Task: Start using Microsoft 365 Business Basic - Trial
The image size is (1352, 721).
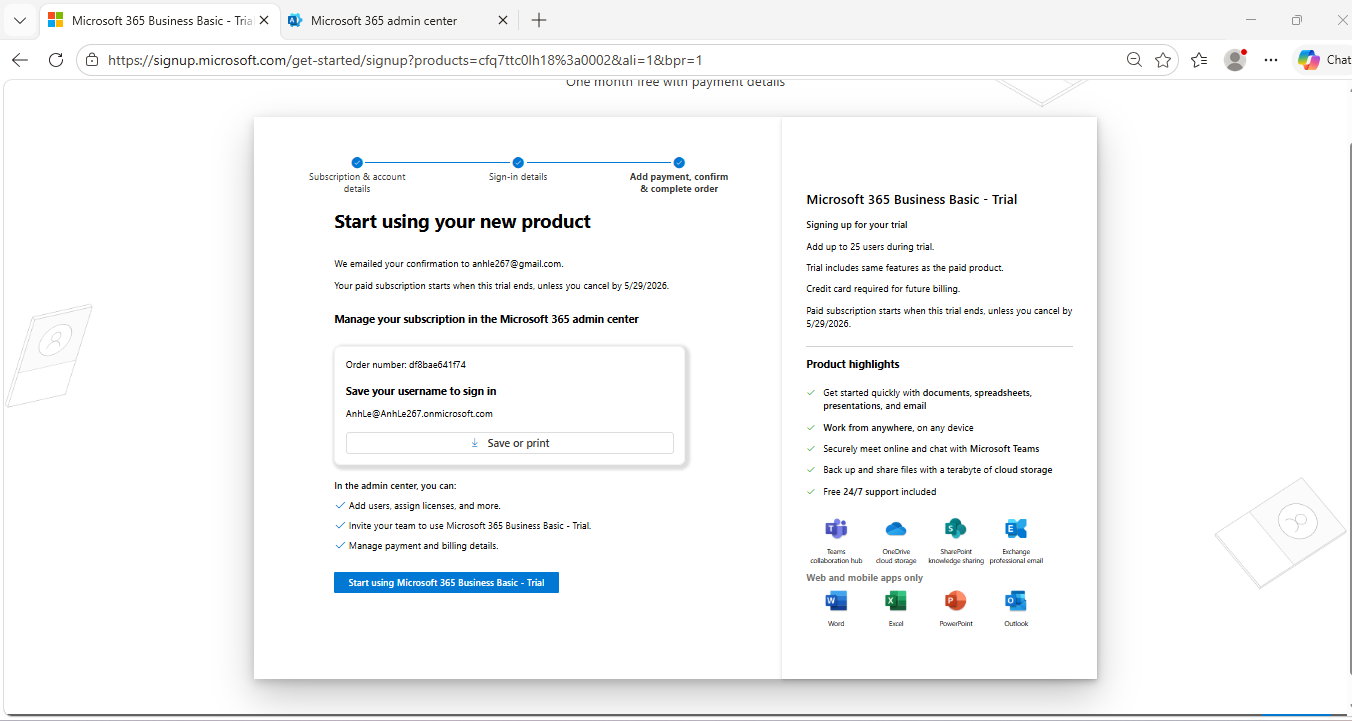Action: click(x=446, y=582)
